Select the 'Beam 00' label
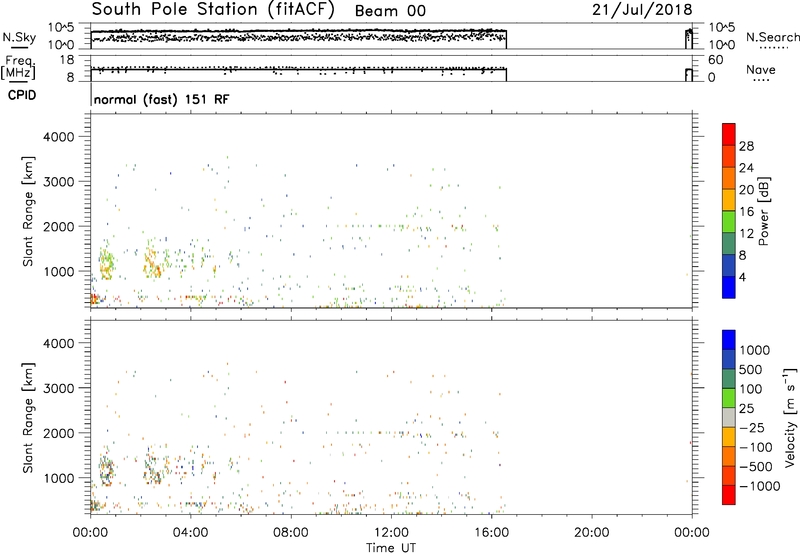The height and width of the screenshot is (554, 800). [390, 11]
